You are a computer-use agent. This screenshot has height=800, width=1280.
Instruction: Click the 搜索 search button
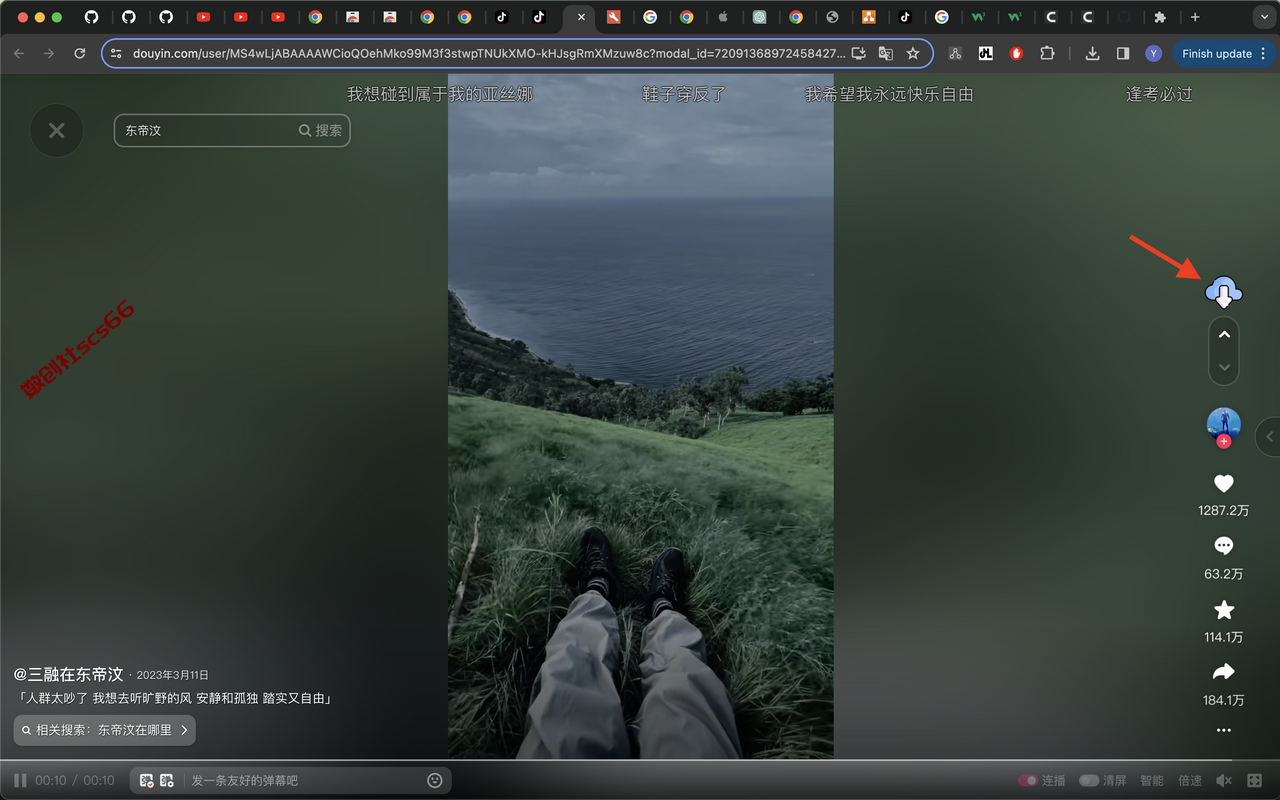(x=321, y=130)
